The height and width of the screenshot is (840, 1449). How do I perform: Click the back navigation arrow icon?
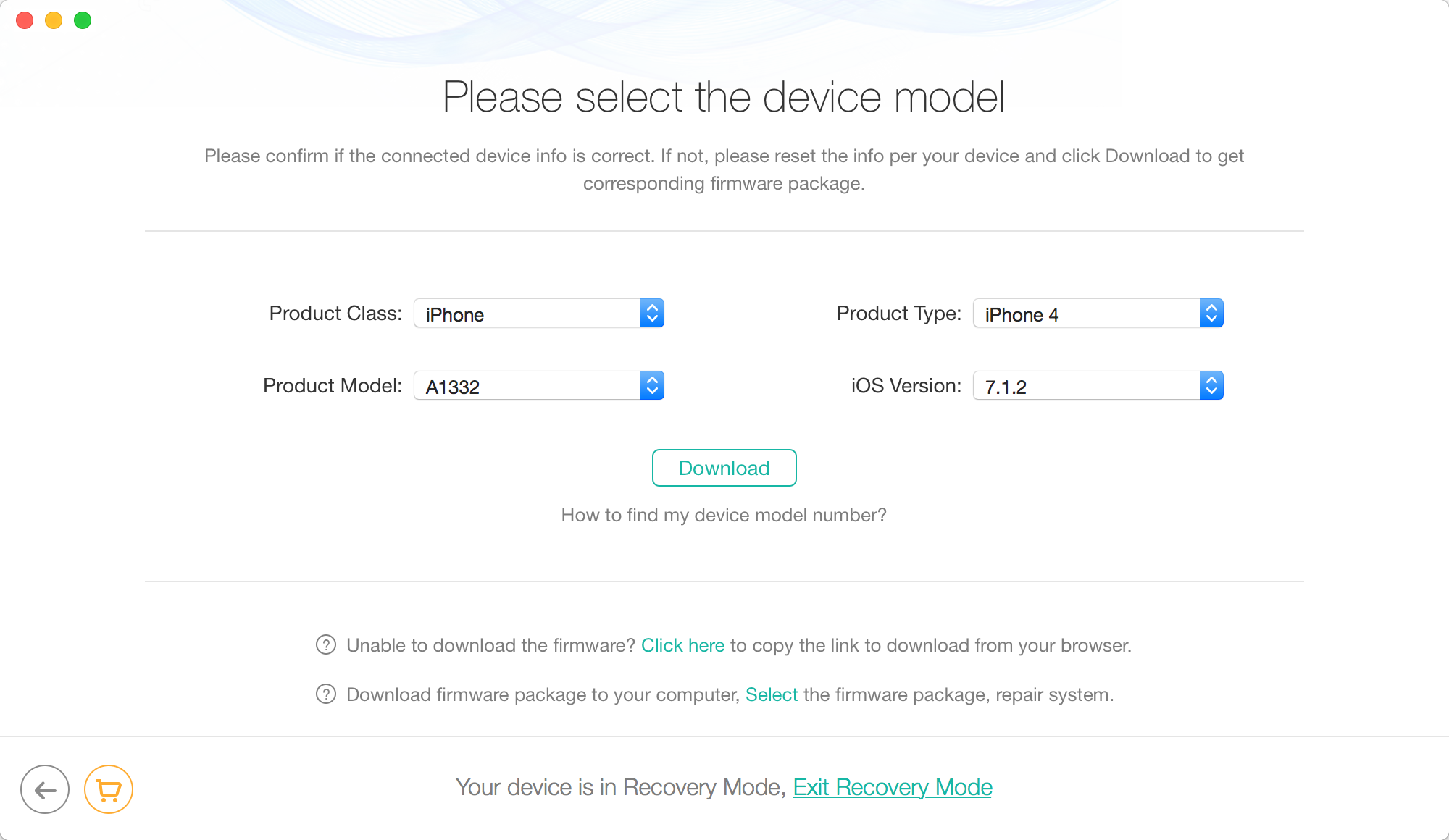click(45, 789)
